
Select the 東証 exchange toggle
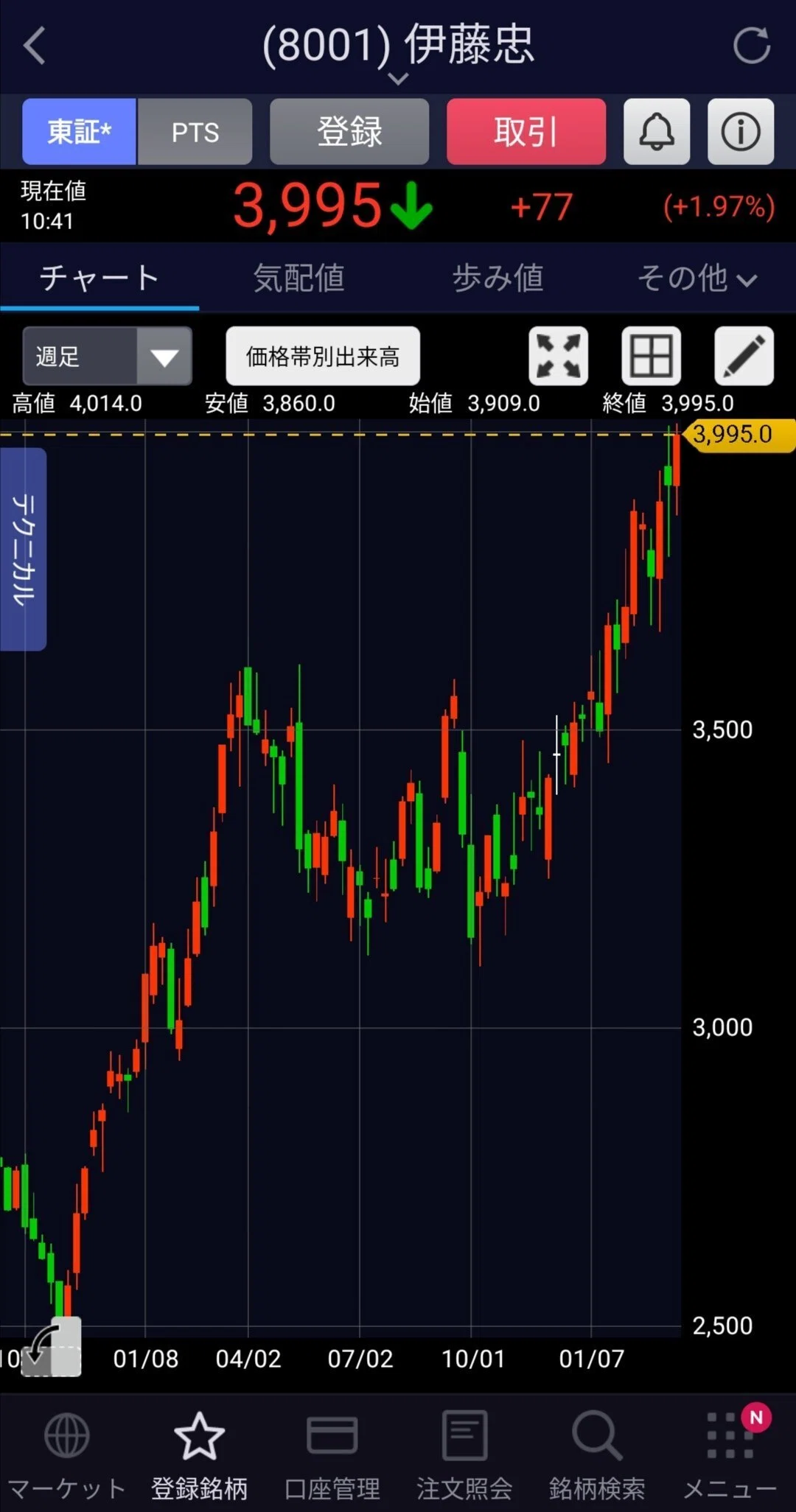[x=79, y=131]
